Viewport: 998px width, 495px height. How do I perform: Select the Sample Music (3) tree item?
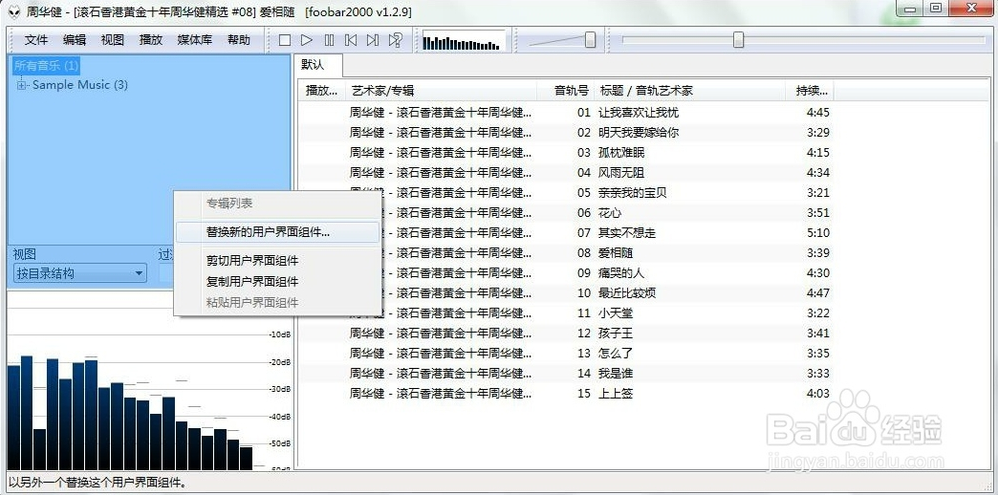(80, 85)
